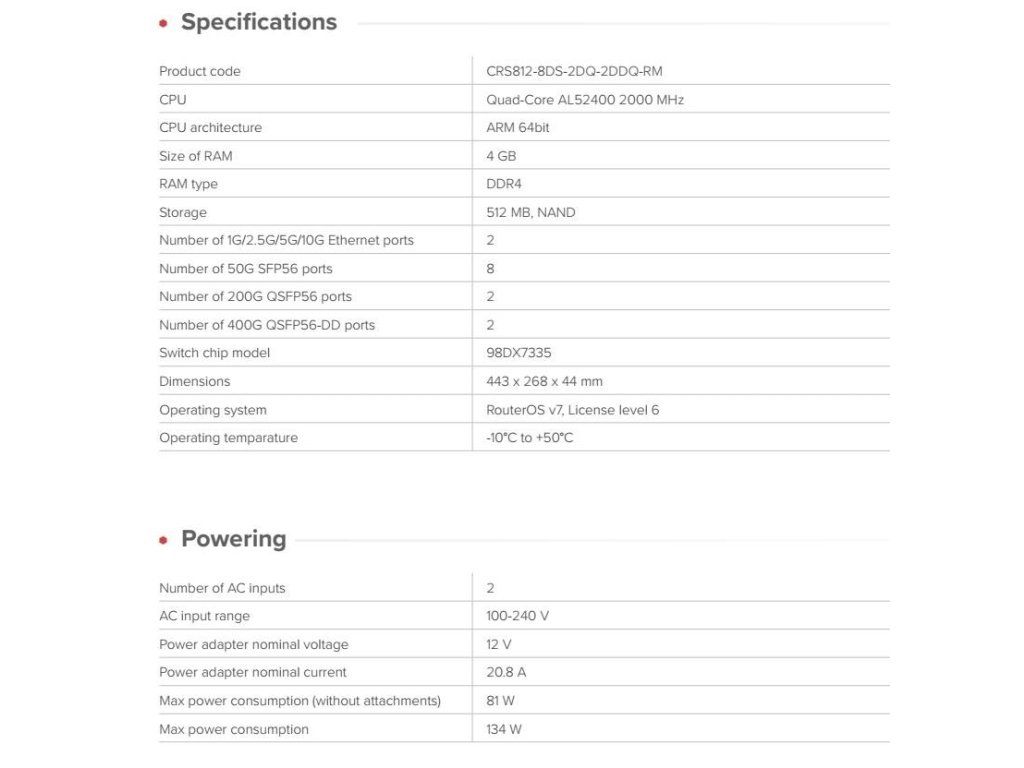Click the DDR4 RAM type value

click(503, 184)
